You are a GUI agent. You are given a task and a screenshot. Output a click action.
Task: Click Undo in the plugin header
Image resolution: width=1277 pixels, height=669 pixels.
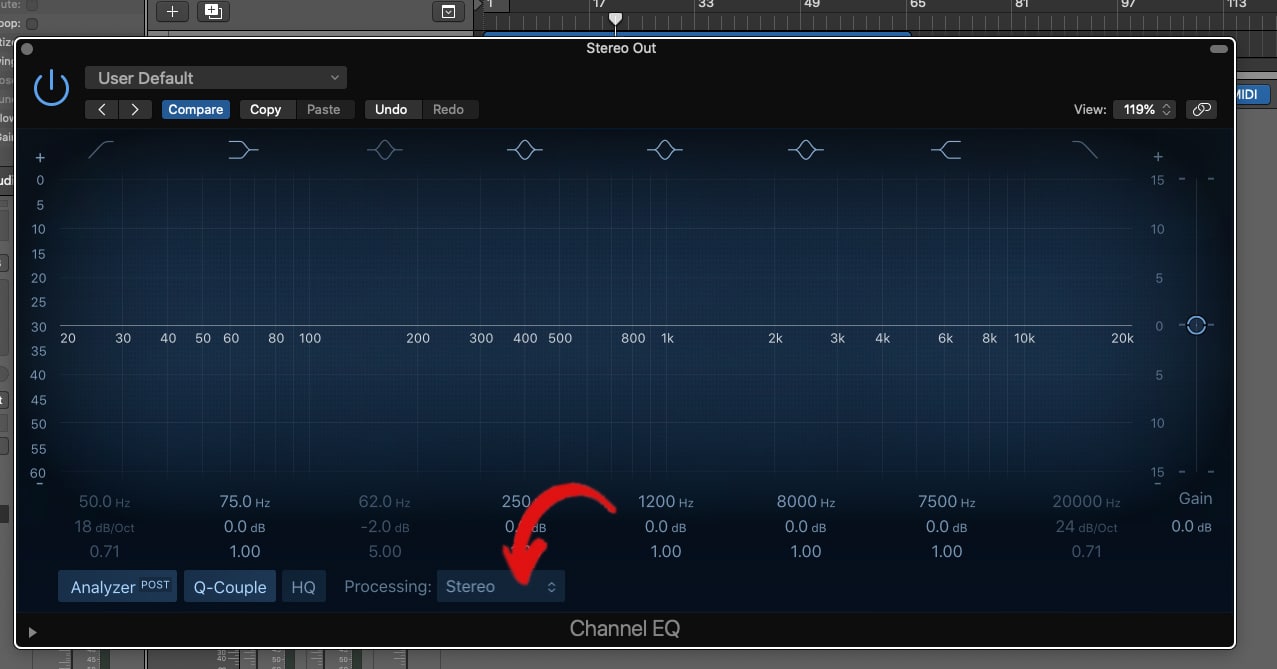click(392, 109)
